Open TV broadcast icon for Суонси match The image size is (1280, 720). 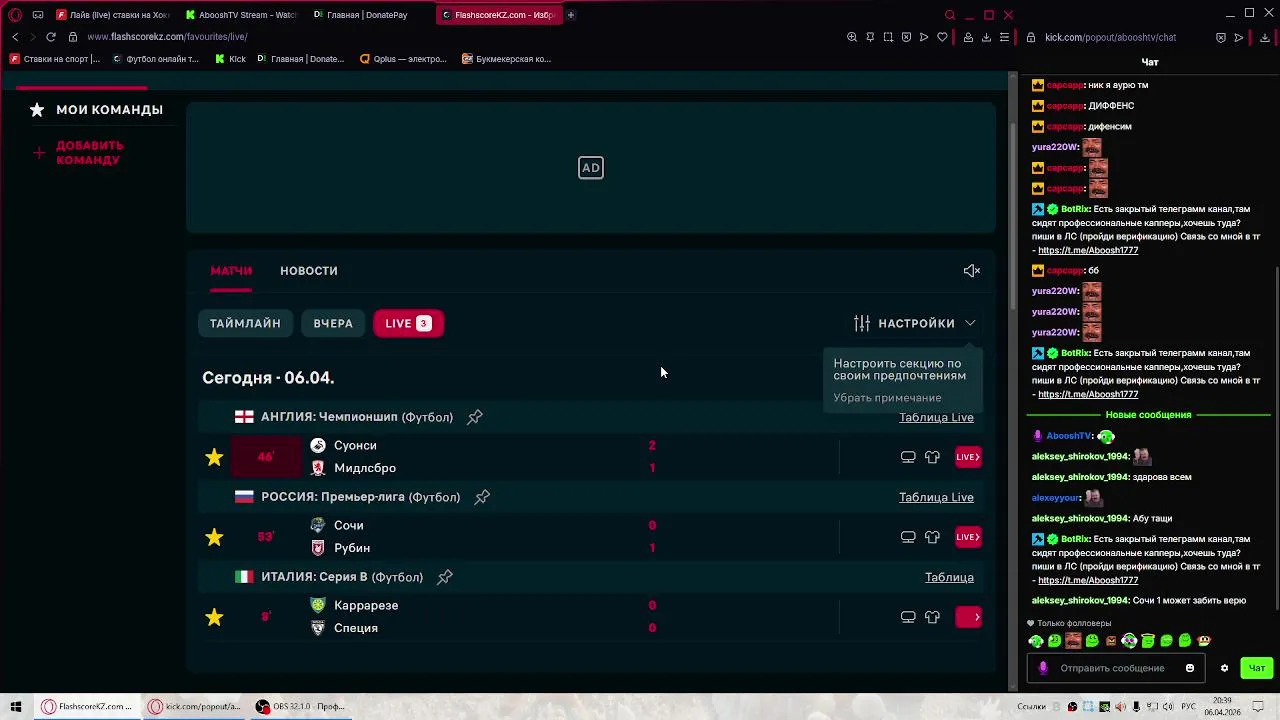pos(908,457)
